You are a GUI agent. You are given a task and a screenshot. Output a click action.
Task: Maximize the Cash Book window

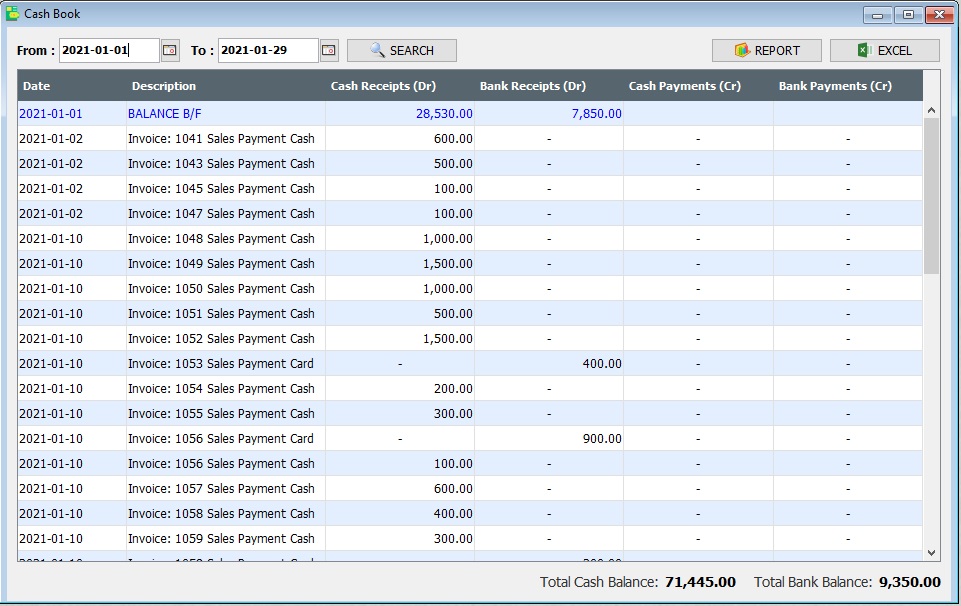908,15
